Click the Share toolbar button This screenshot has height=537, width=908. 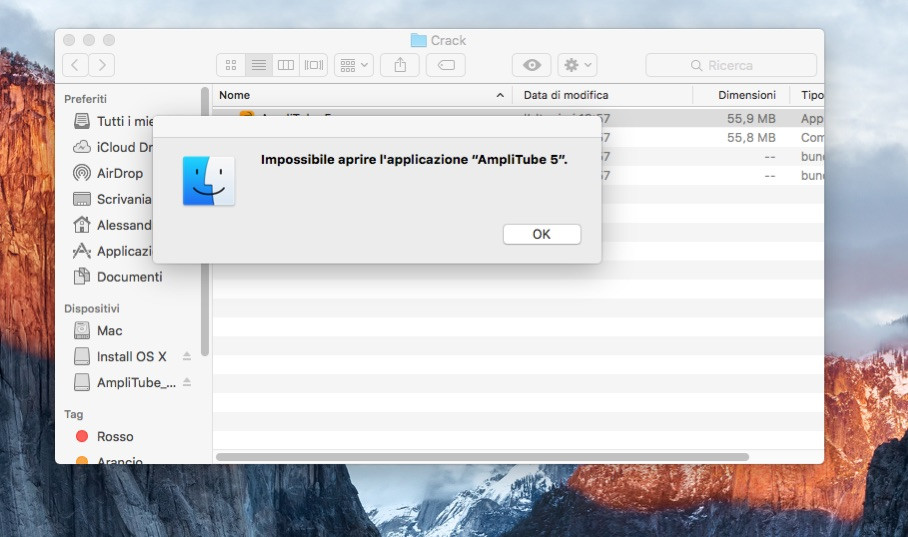(x=400, y=65)
